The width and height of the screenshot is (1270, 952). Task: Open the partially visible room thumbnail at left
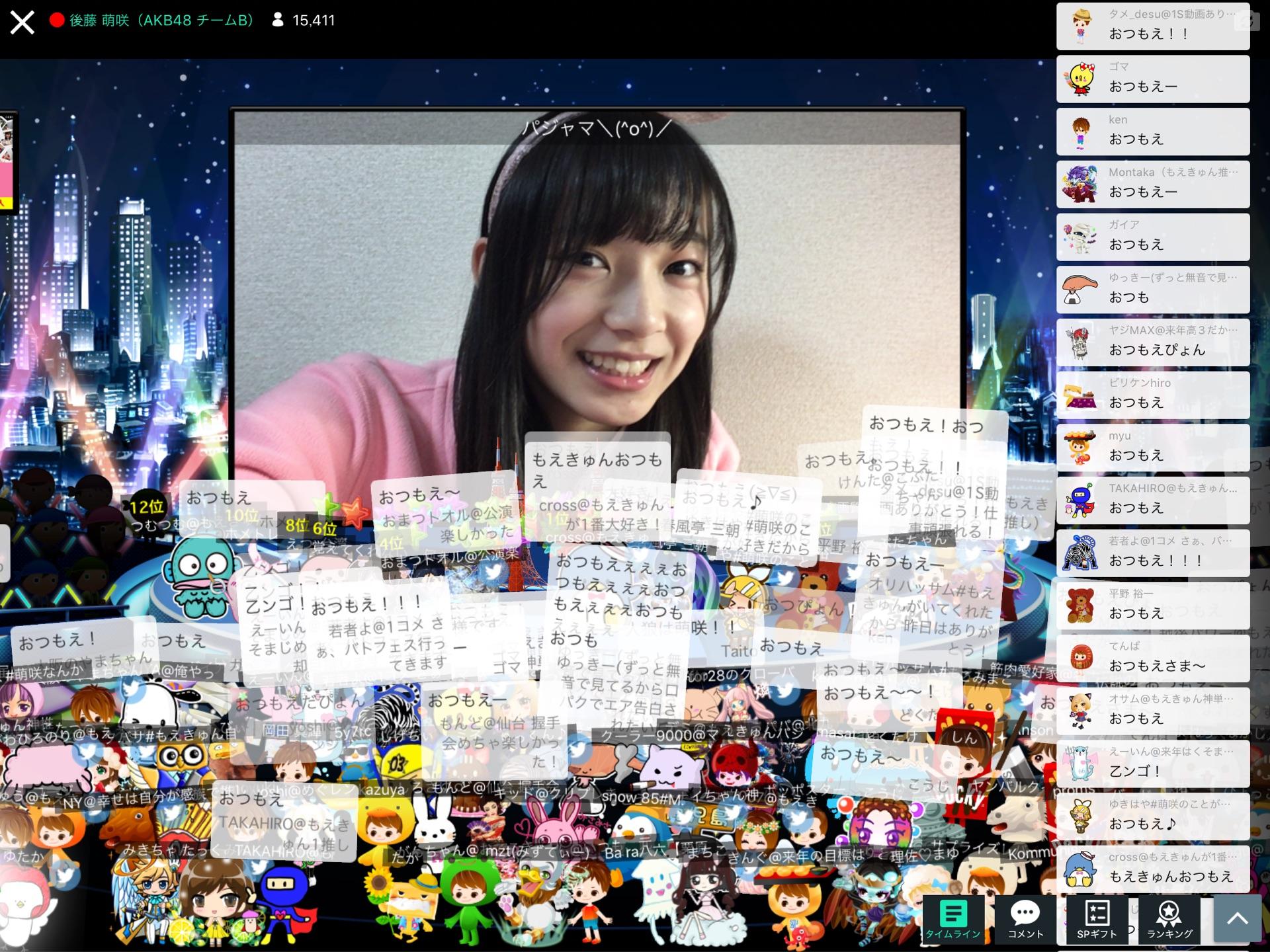[x=8, y=162]
